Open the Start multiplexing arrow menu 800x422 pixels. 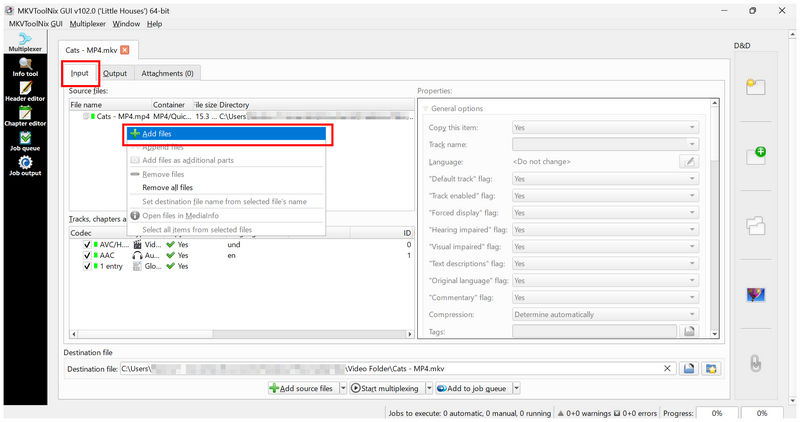[x=429, y=388]
